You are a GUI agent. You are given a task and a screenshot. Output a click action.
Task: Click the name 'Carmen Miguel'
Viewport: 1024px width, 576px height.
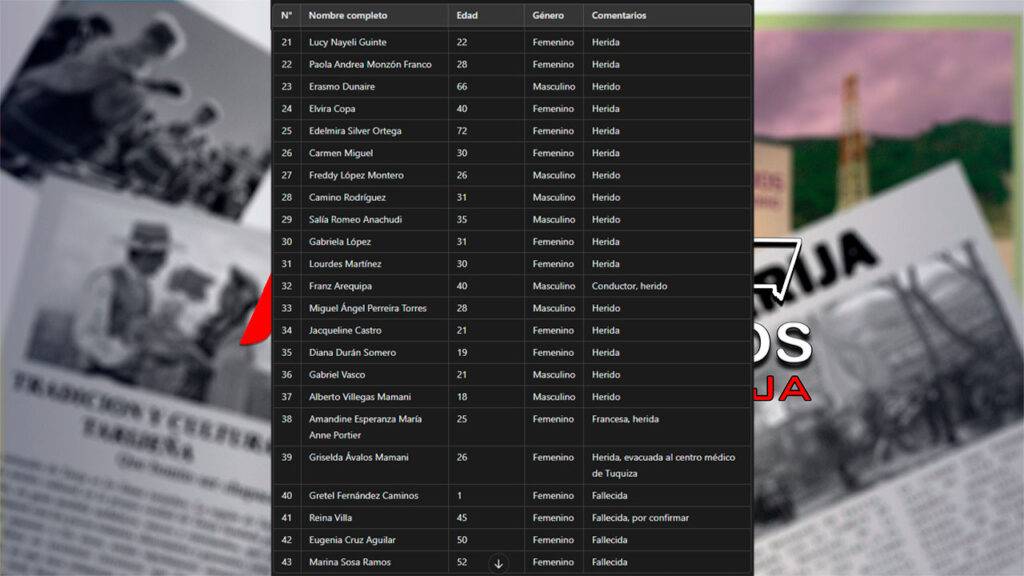pos(341,153)
